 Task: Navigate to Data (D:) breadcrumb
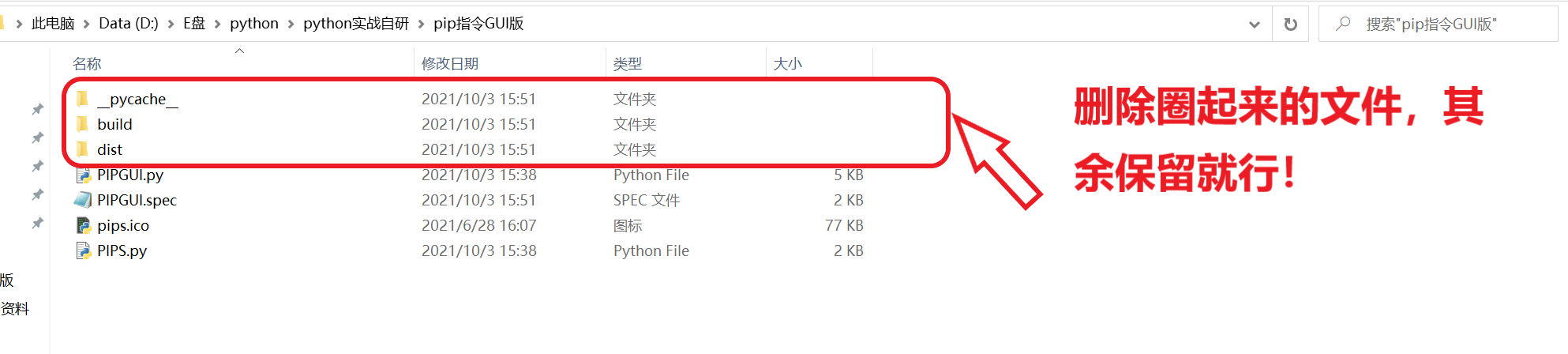(129, 24)
